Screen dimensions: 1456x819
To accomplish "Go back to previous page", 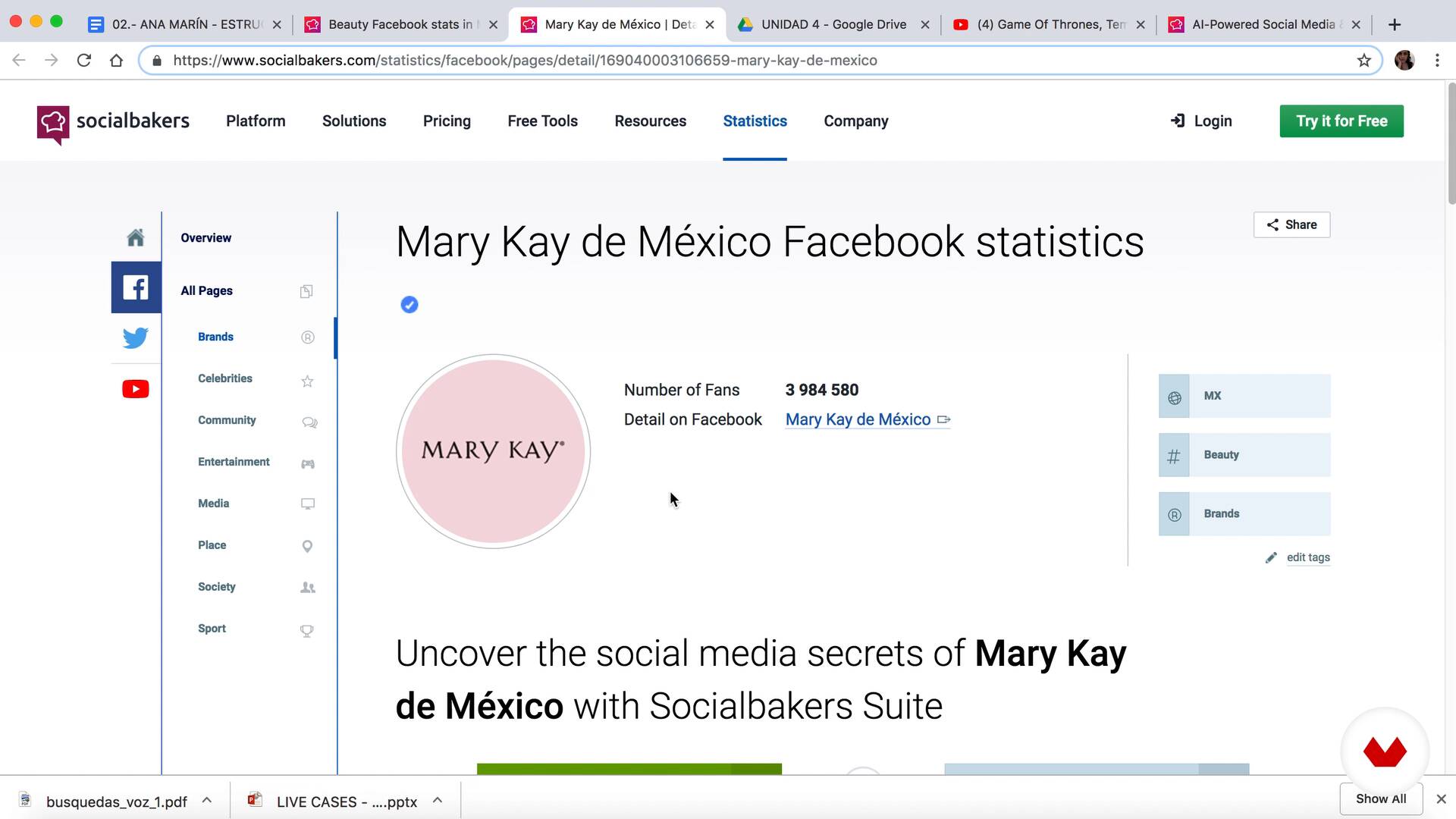I will pos(19,61).
